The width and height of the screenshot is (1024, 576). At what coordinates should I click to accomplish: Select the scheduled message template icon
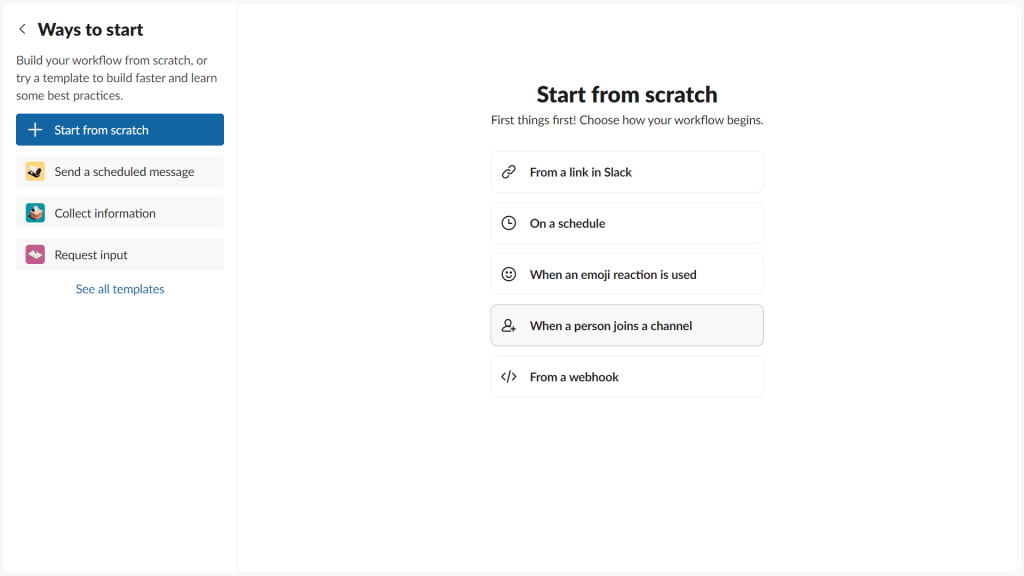coord(33,171)
